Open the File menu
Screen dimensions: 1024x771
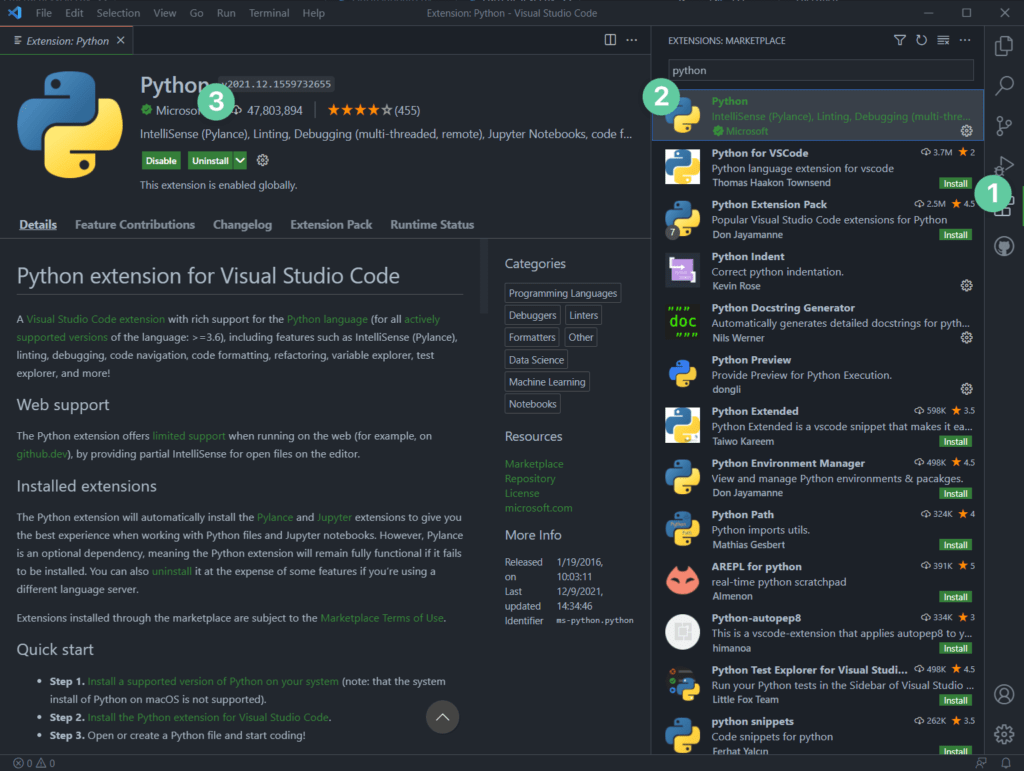(44, 13)
